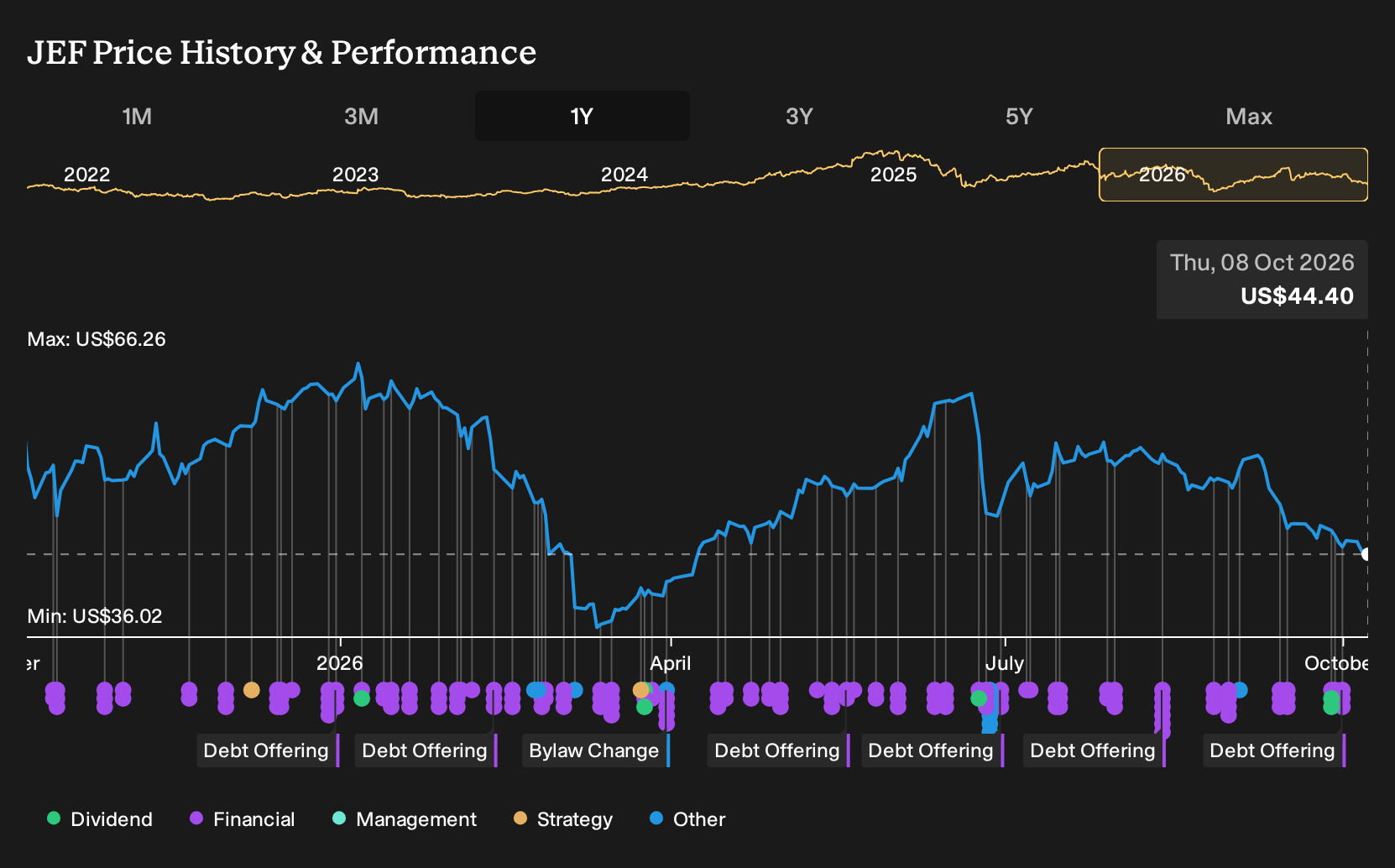
Task: Click the 'Max: US$66.26' label
Action: tap(97, 339)
